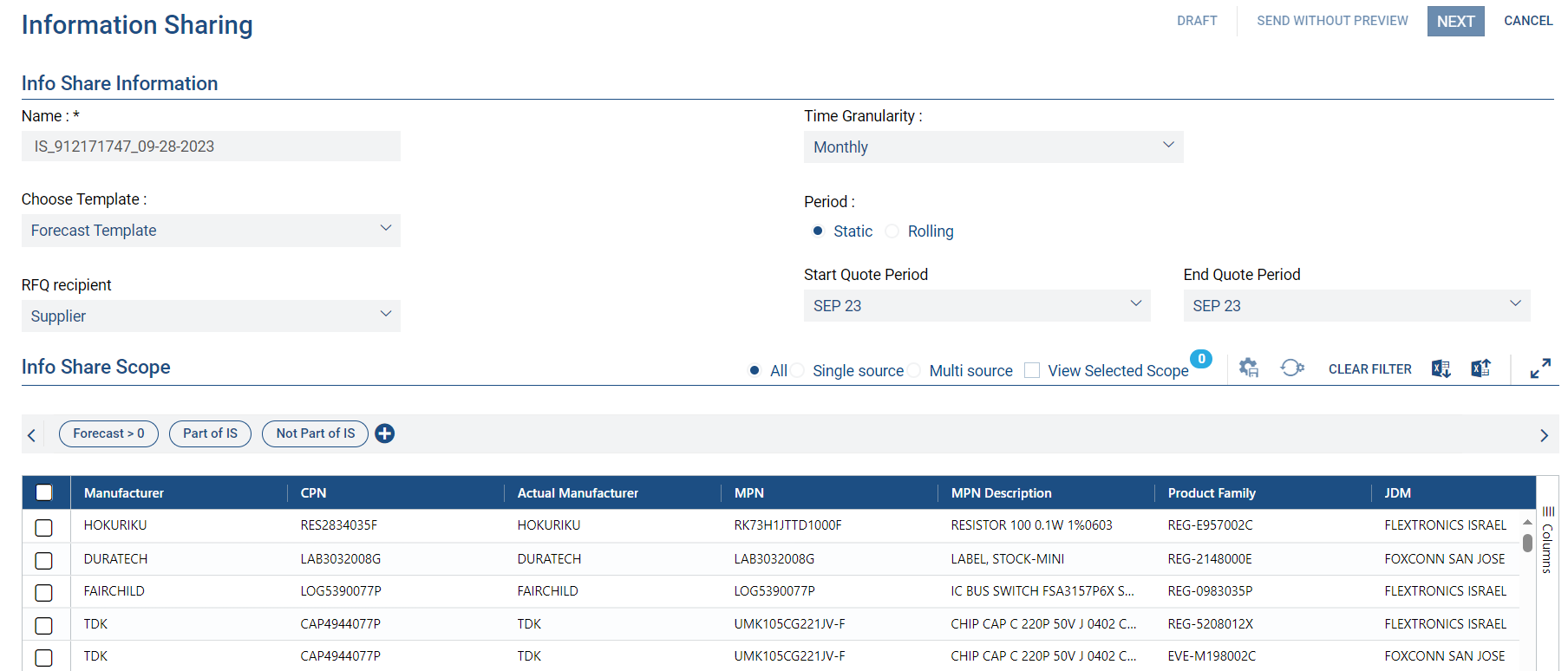Open the Choose Template dropdown
This screenshot has width=1568, height=671.
[x=211, y=231]
